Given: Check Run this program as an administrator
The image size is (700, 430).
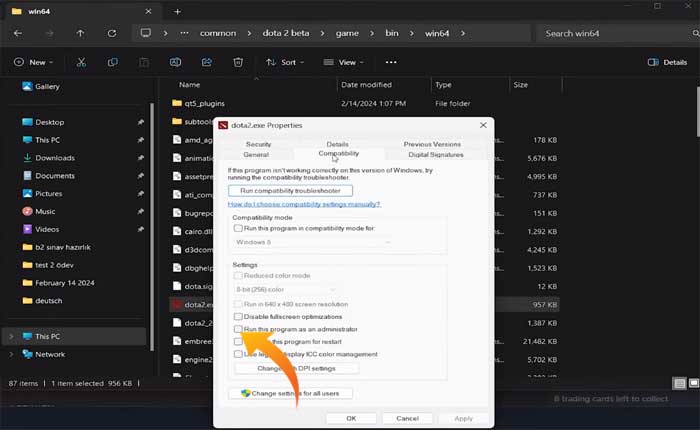Looking at the screenshot, I should click(238, 329).
